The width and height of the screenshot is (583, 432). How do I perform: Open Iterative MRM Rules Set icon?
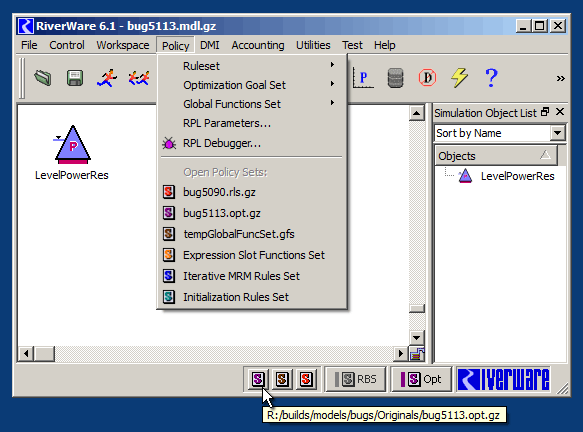point(169,276)
